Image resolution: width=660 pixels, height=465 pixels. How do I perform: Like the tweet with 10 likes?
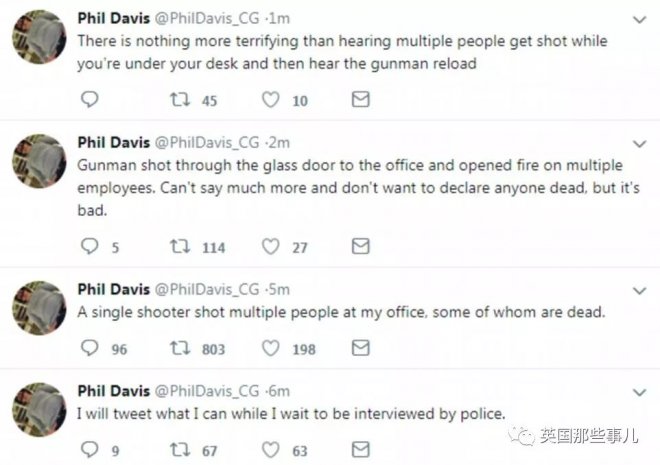point(270,100)
